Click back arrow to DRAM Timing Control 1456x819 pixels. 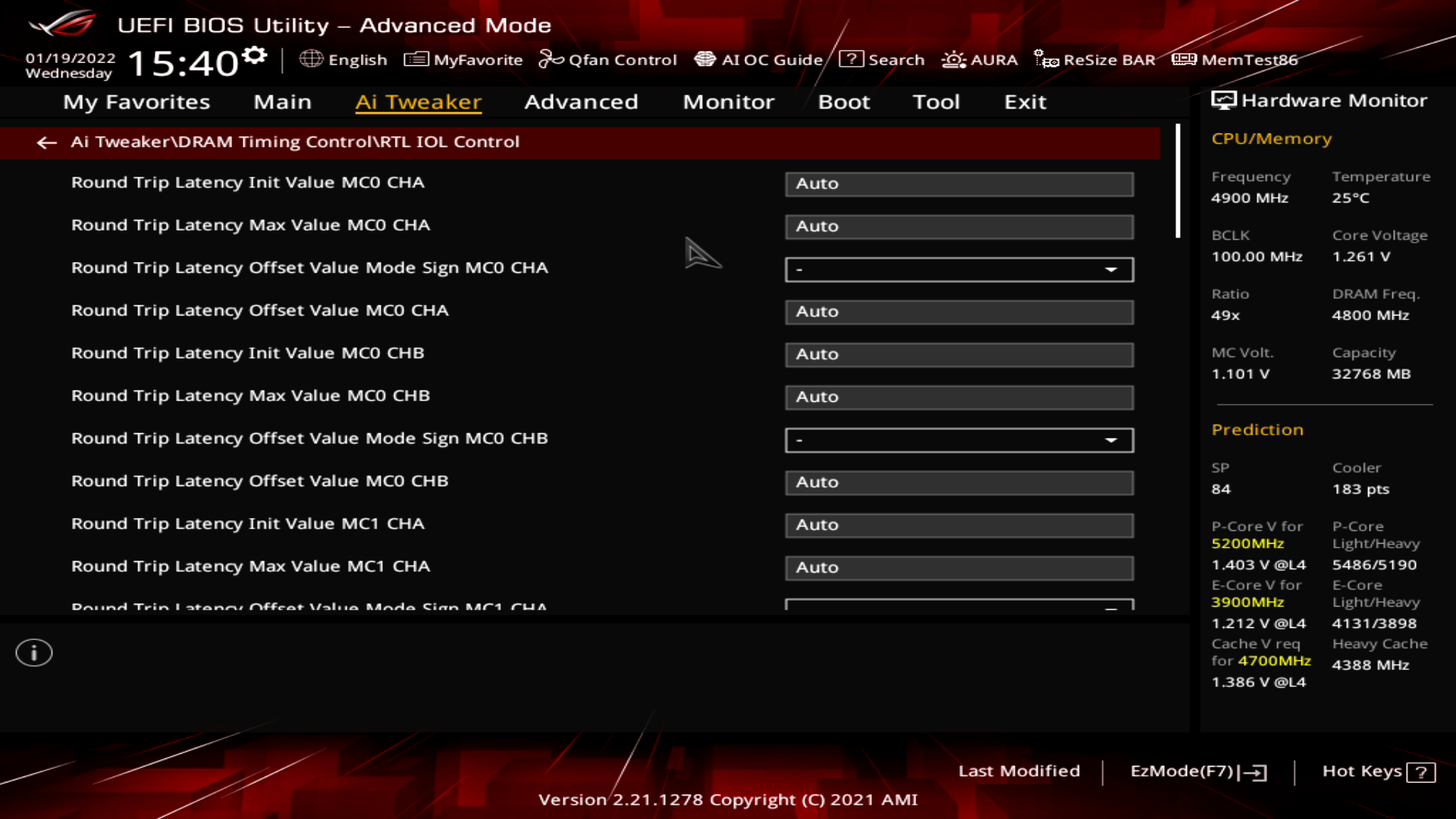[x=47, y=141]
